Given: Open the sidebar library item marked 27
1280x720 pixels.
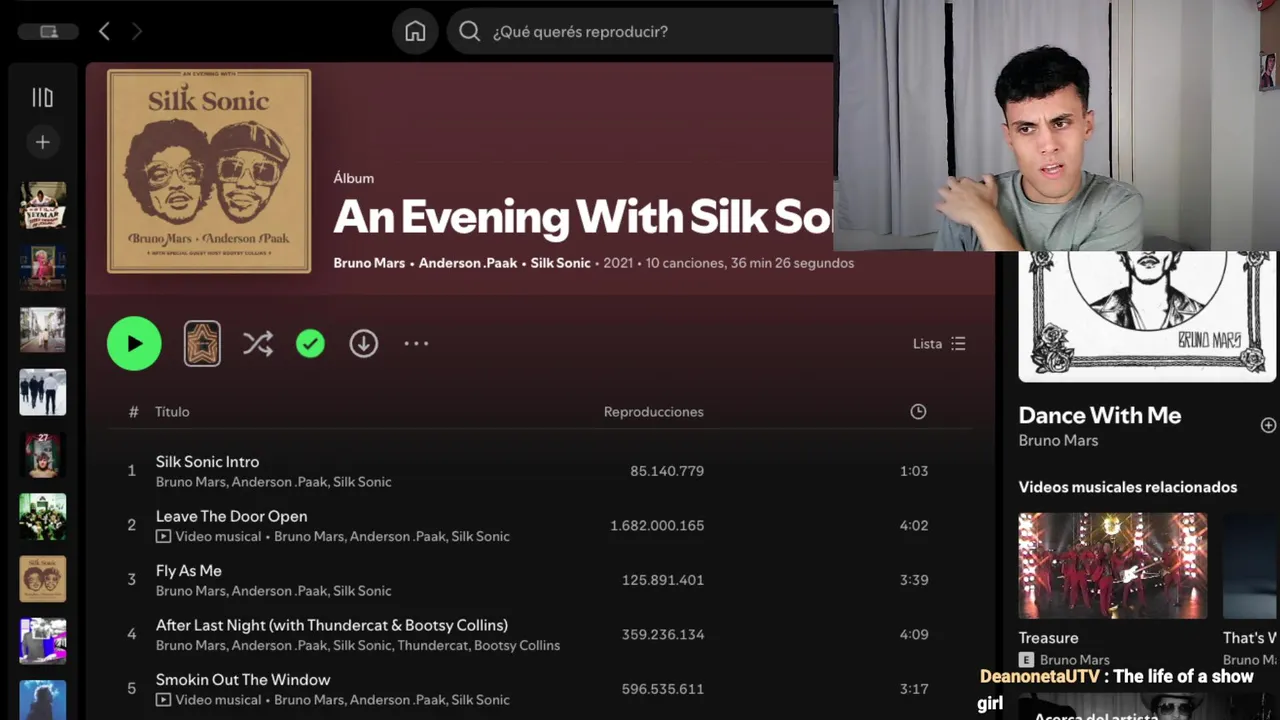Looking at the screenshot, I should pyautogui.click(x=42, y=454).
